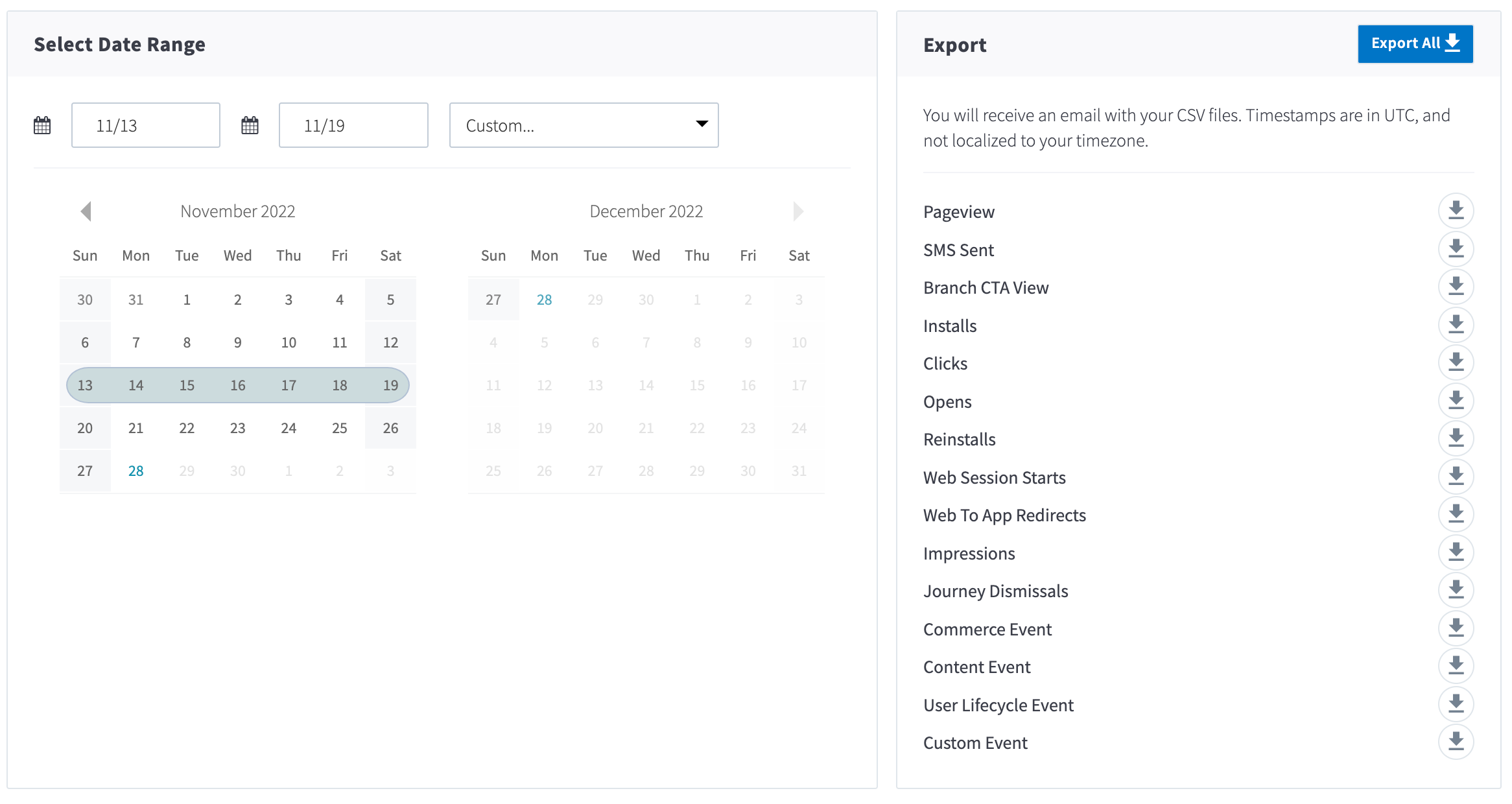Image resolution: width=1512 pixels, height=804 pixels.
Task: Download the Reinstalls export
Action: 1456,438
